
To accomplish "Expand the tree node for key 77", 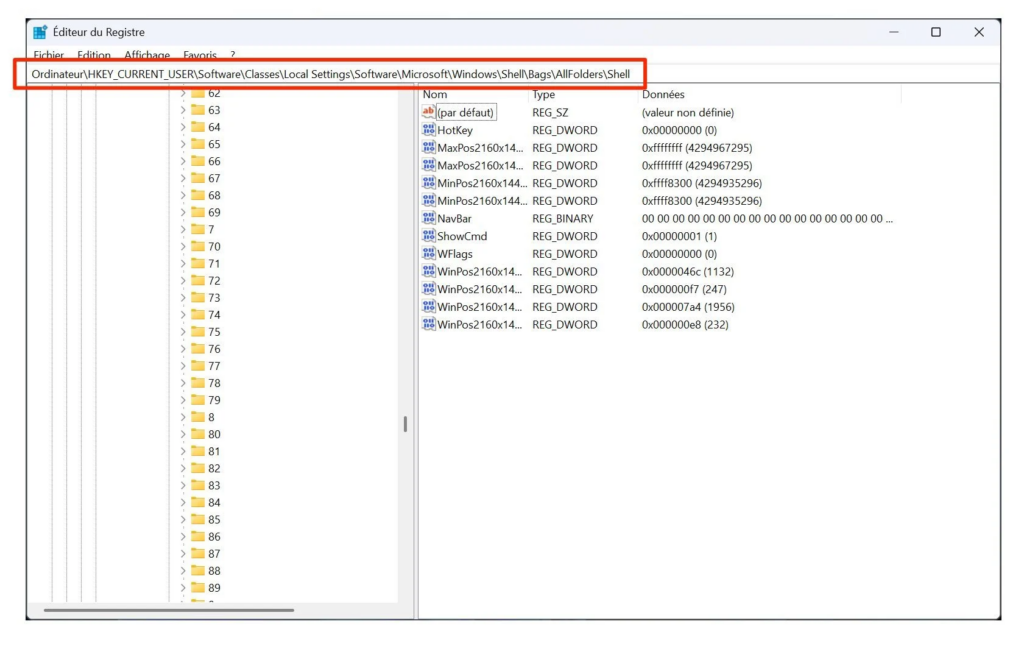I will click(x=183, y=366).
